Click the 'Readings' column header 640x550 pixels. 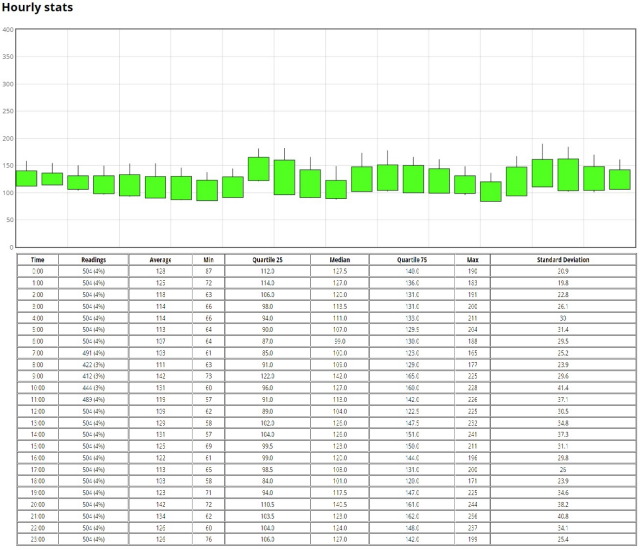coord(93,259)
